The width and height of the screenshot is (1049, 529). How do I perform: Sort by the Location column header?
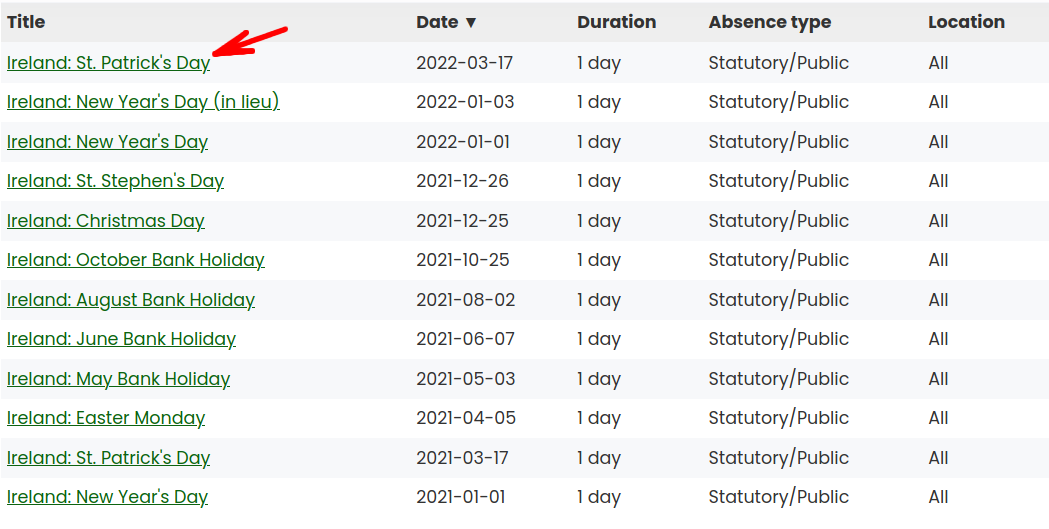(x=966, y=22)
